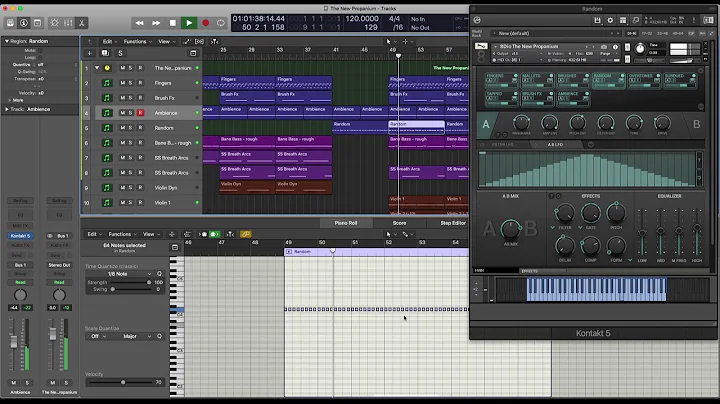The image size is (720, 404).
Task: Open the Mixer icon in control bar
Action: pos(68,22)
